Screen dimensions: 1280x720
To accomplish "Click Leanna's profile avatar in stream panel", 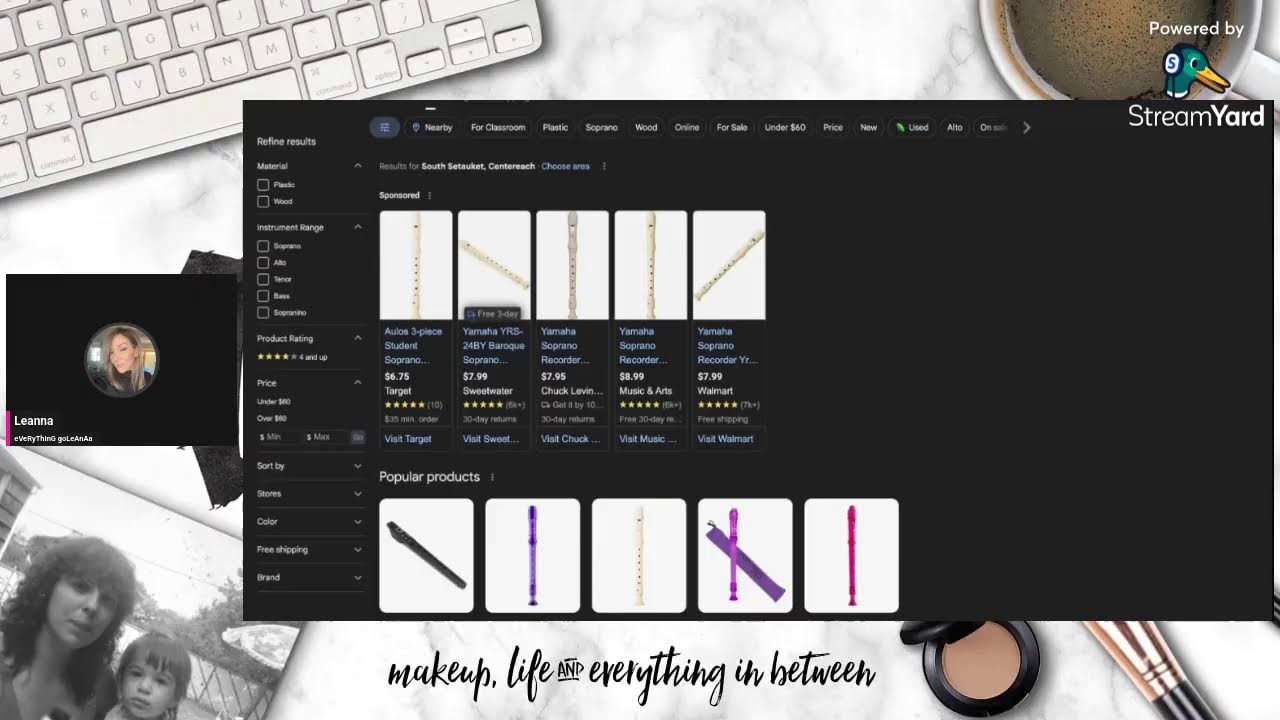I will point(121,360).
